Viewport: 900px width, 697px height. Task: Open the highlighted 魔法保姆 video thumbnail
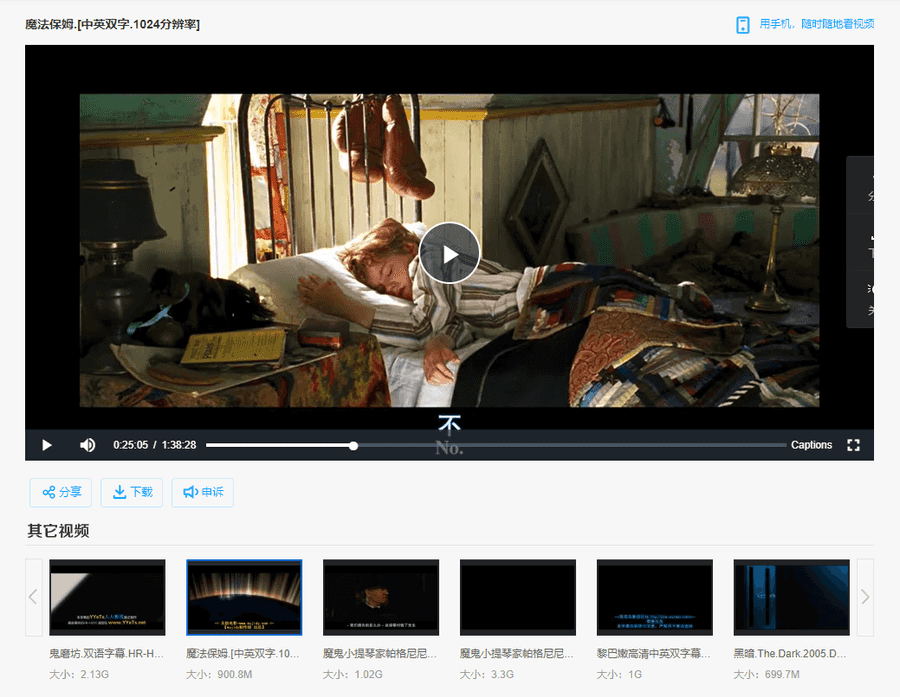tap(244, 597)
